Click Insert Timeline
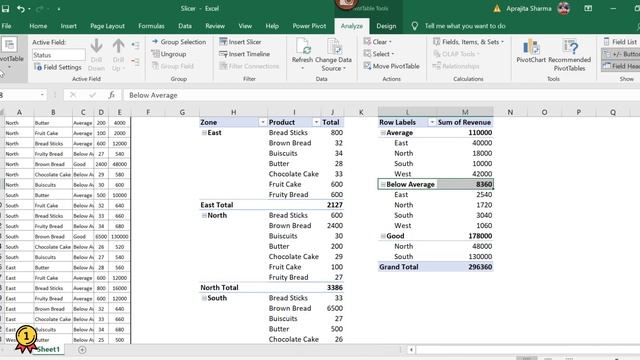Image resolution: width=640 pixels, height=360 pixels. pyautogui.click(x=244, y=54)
